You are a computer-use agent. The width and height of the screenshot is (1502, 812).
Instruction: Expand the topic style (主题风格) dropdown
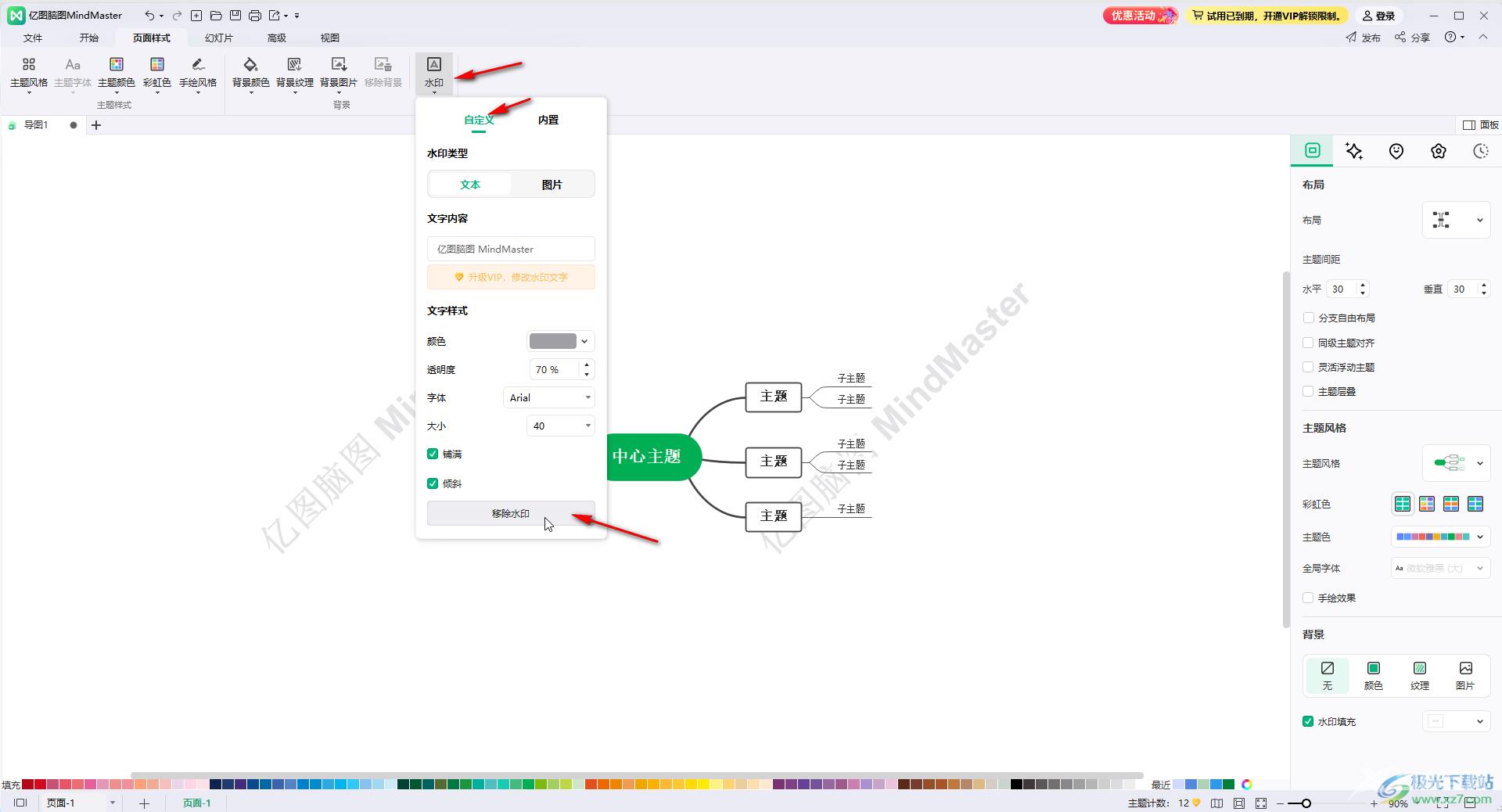pos(1455,463)
